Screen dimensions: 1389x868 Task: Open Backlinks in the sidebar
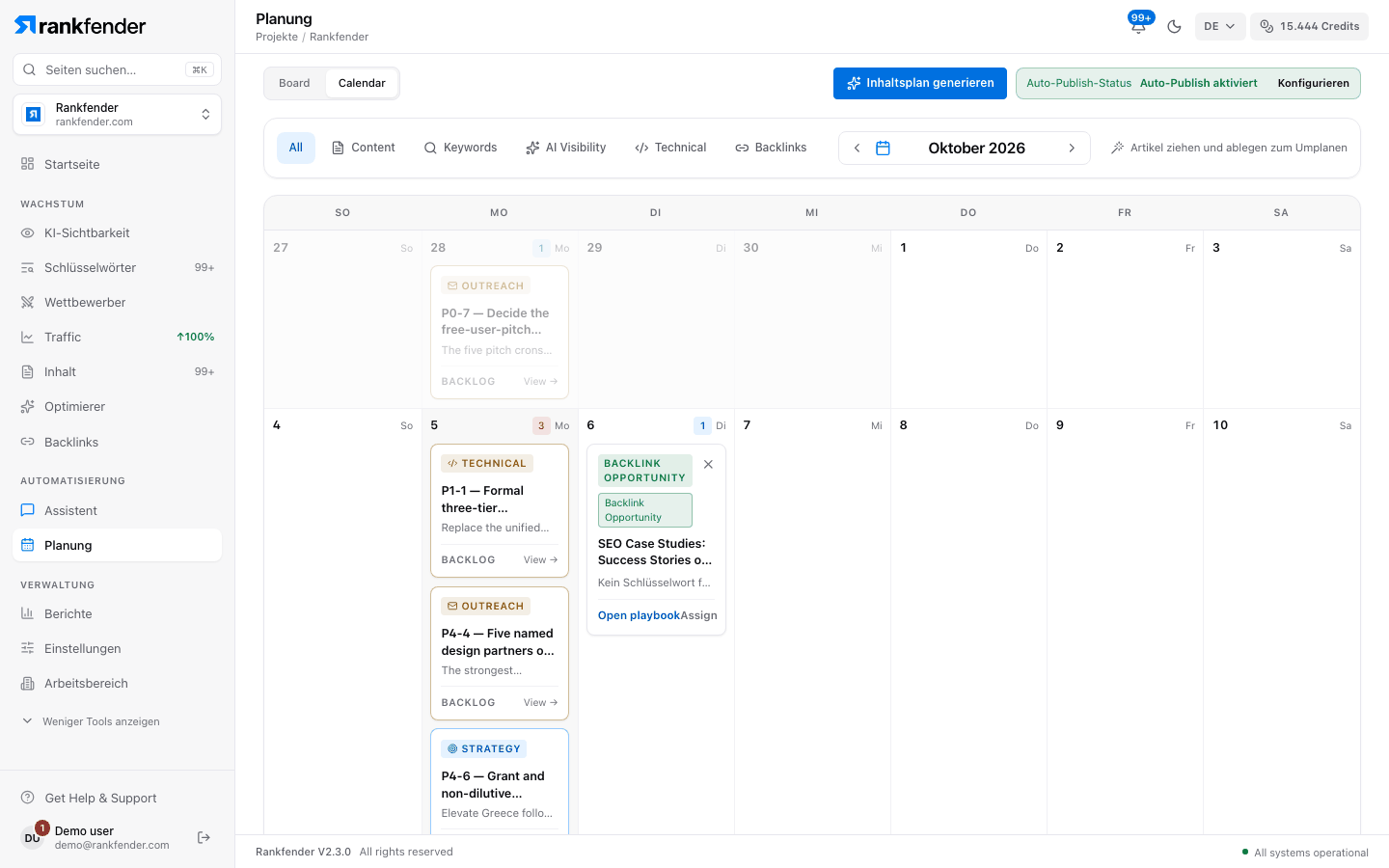click(x=117, y=442)
